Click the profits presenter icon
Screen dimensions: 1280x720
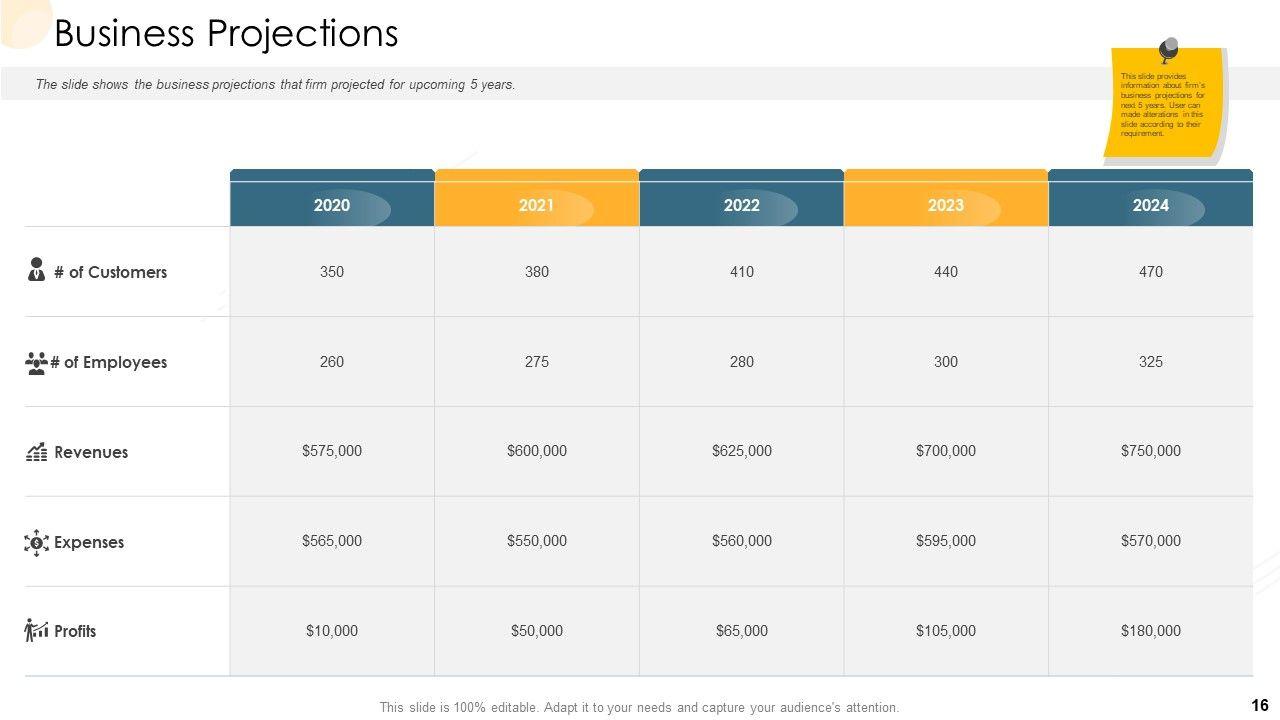tap(36, 630)
